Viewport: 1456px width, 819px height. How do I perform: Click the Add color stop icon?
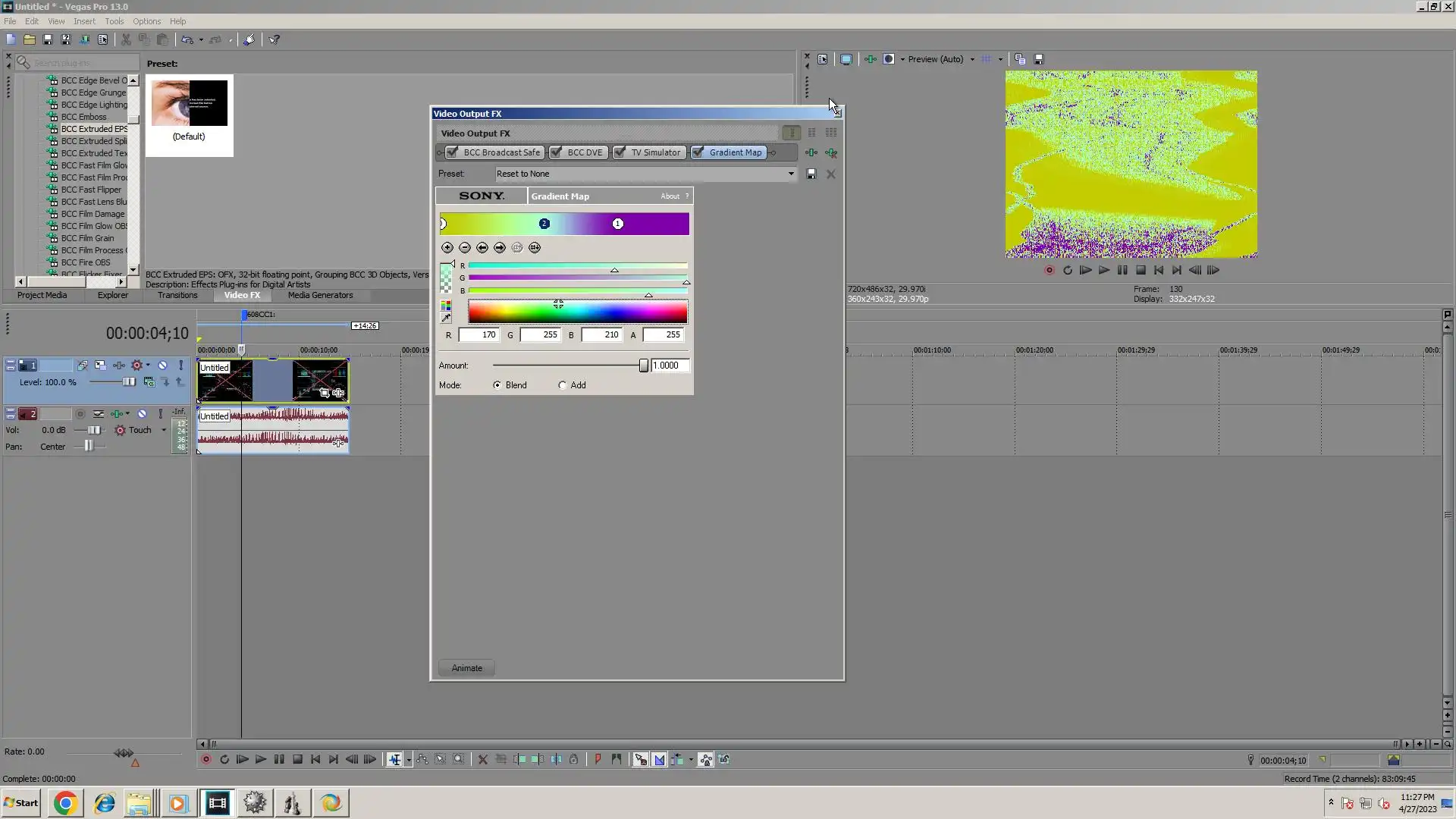click(x=447, y=248)
